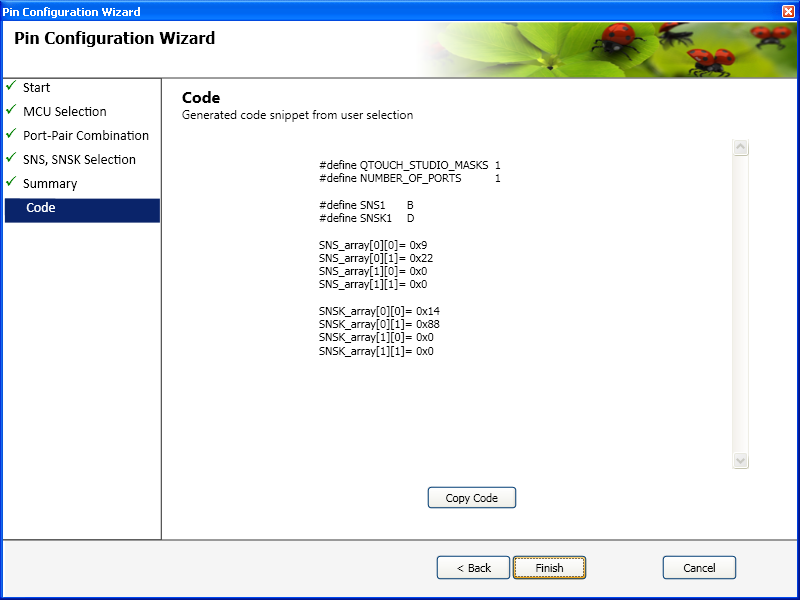Click the 'Generated code snippet from user selection' subtitle
The height and width of the screenshot is (600, 800).
point(297,115)
